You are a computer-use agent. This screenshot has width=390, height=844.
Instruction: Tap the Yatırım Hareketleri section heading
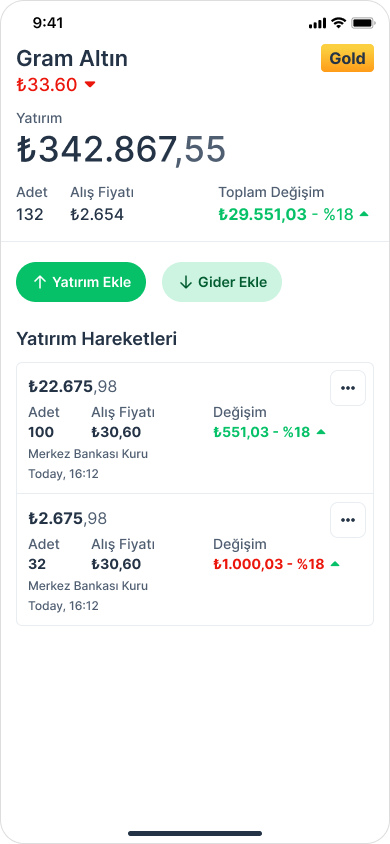(97, 339)
